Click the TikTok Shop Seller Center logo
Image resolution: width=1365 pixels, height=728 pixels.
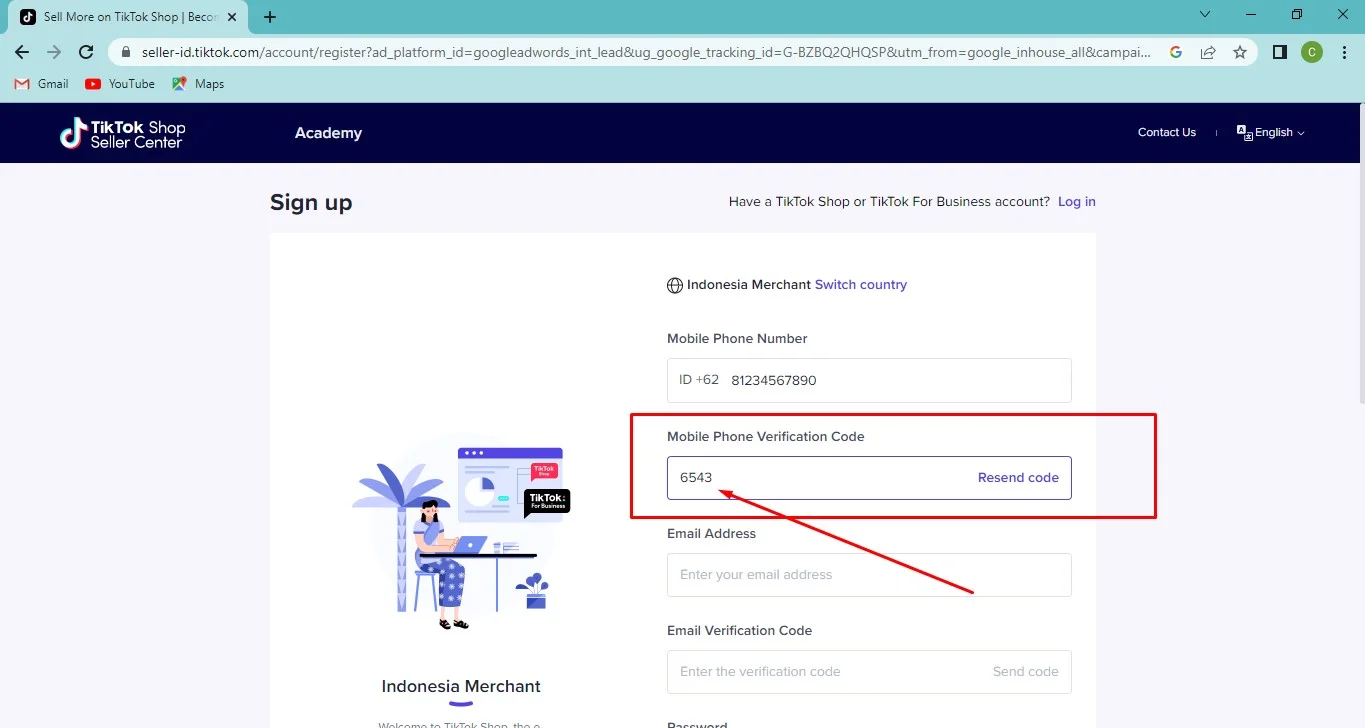tap(123, 133)
